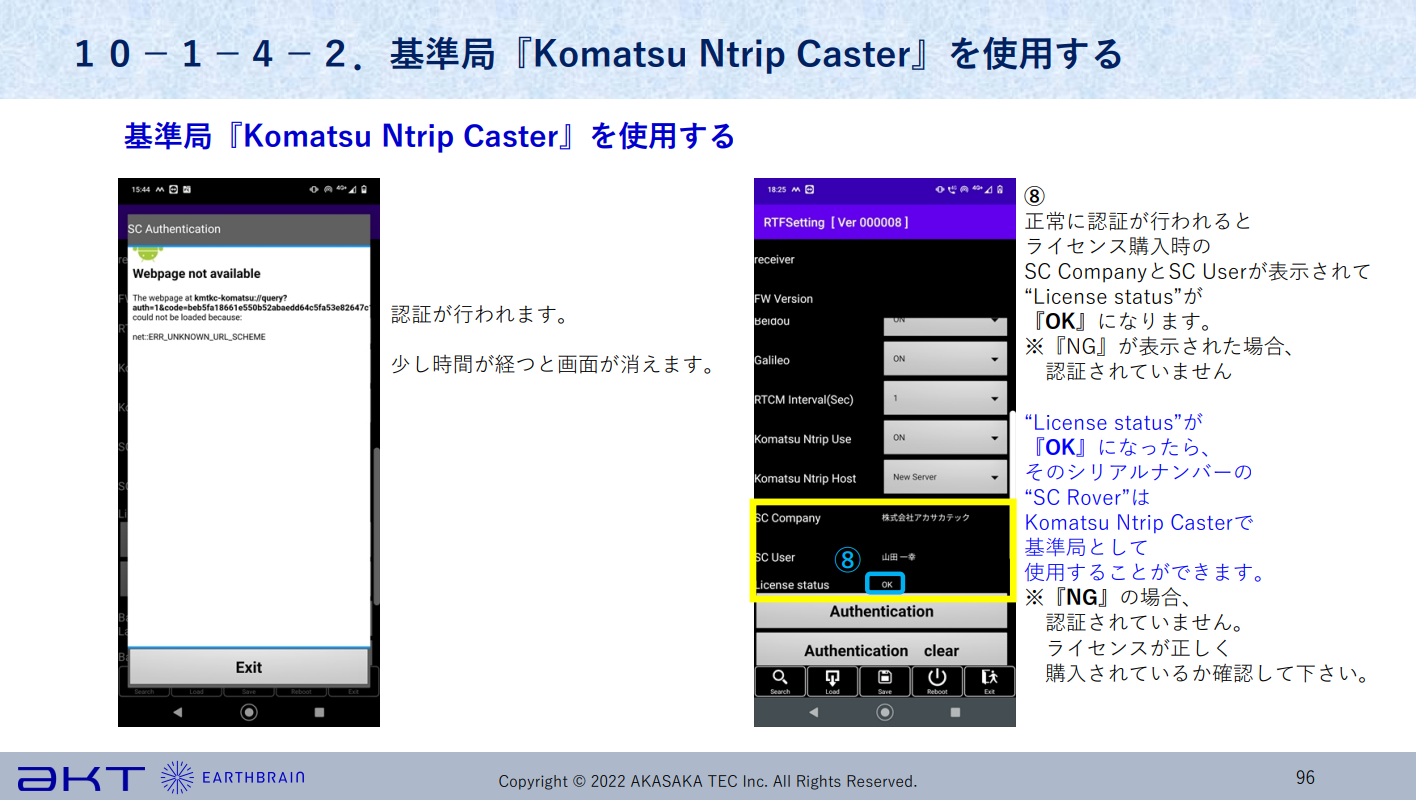Click the text '購入されているか確認して下さい。'
Screen dimensions: 1416x800
(x=1207, y=673)
